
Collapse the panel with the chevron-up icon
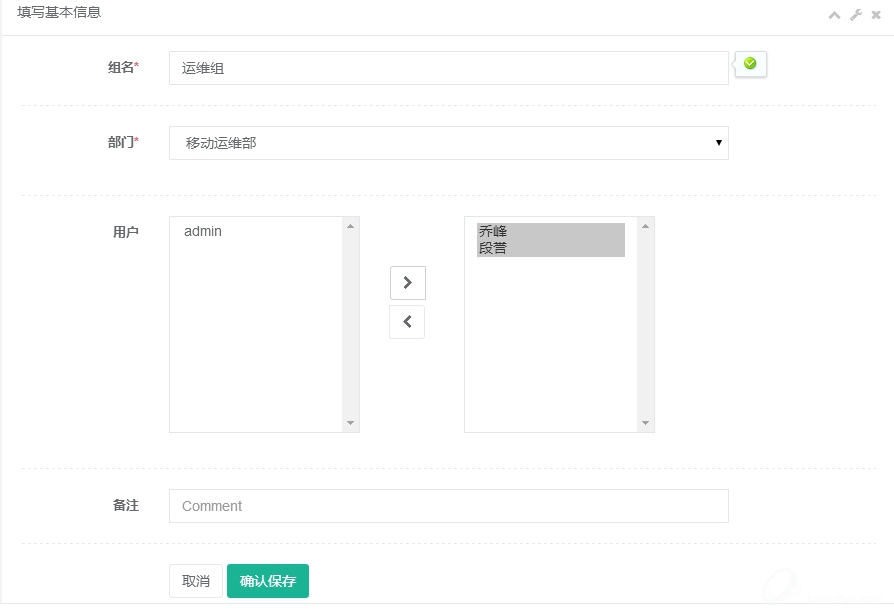[x=834, y=15]
